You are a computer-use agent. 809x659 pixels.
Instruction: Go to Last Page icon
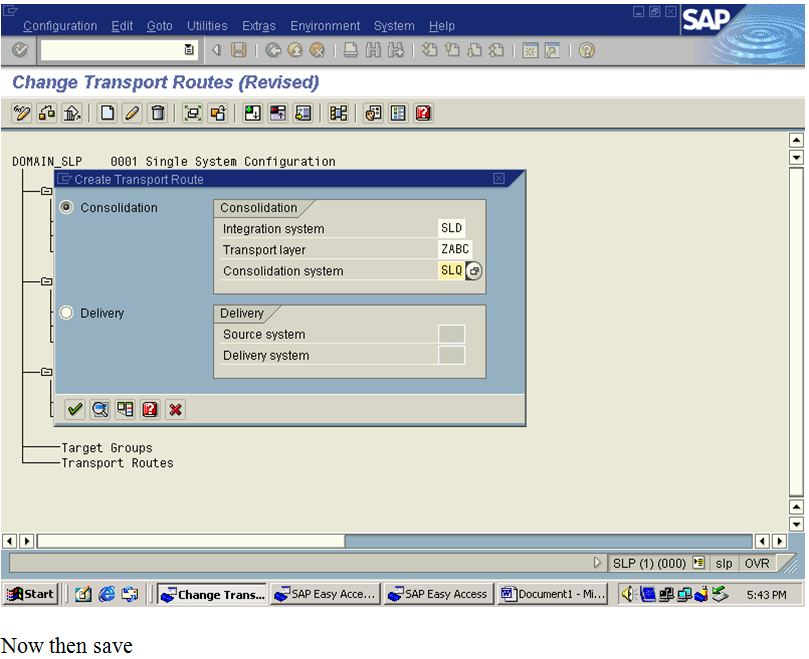tap(496, 50)
